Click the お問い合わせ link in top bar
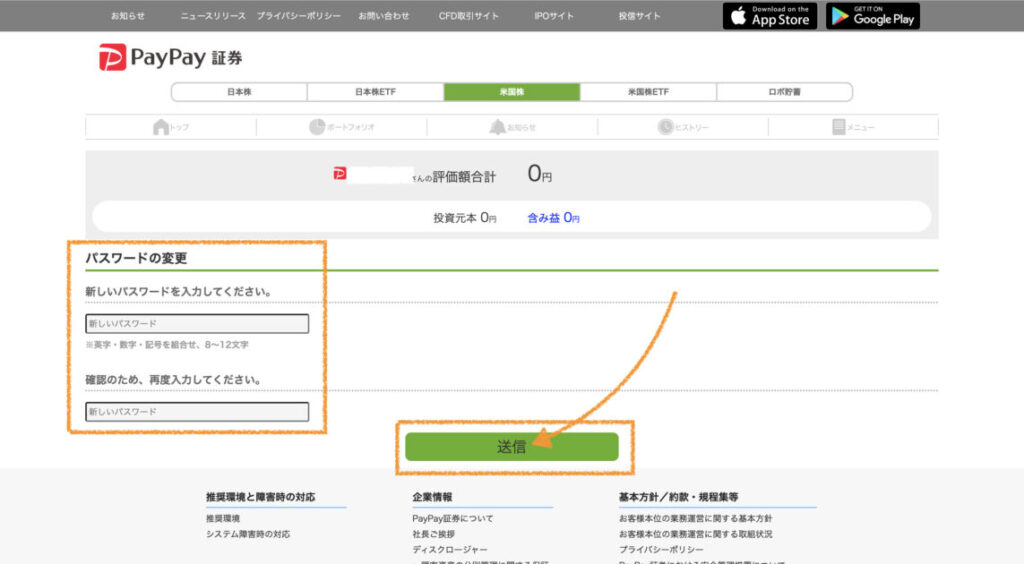The width and height of the screenshot is (1024, 564). (384, 17)
